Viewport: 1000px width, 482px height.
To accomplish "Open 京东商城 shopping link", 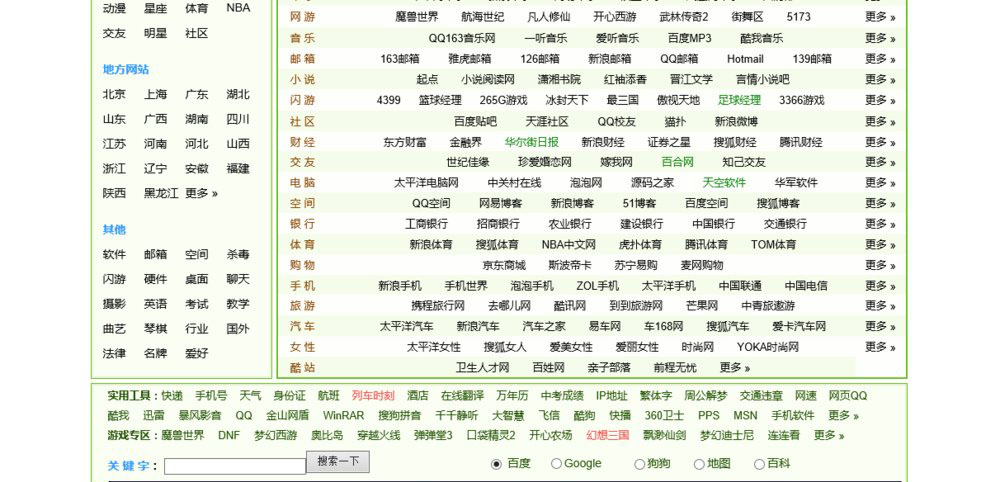I will 504,265.
